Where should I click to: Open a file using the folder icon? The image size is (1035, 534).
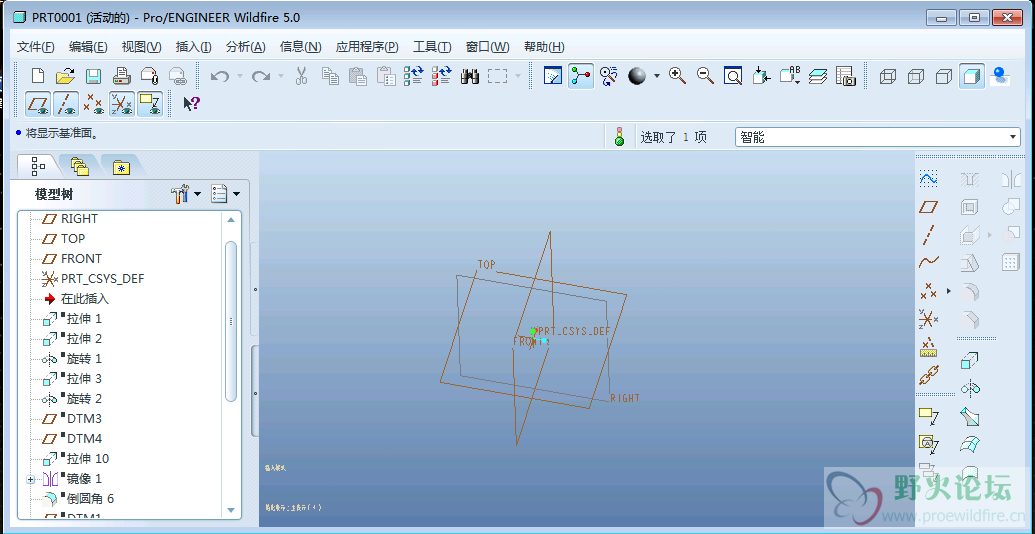65,77
